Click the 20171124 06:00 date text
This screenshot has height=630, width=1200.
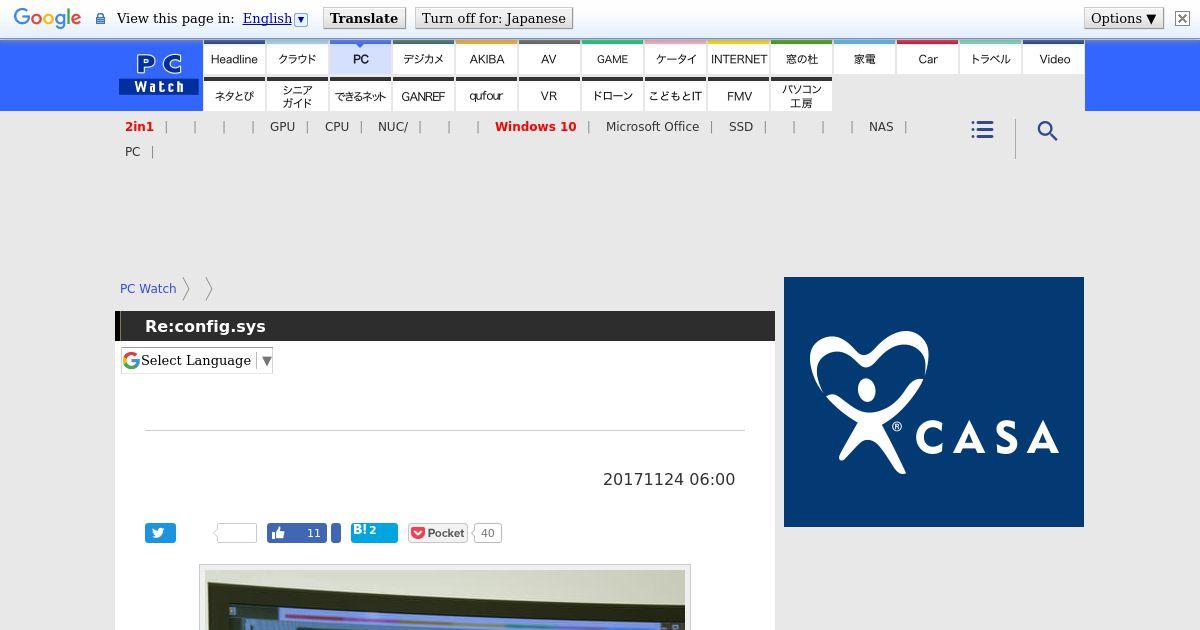pos(669,479)
